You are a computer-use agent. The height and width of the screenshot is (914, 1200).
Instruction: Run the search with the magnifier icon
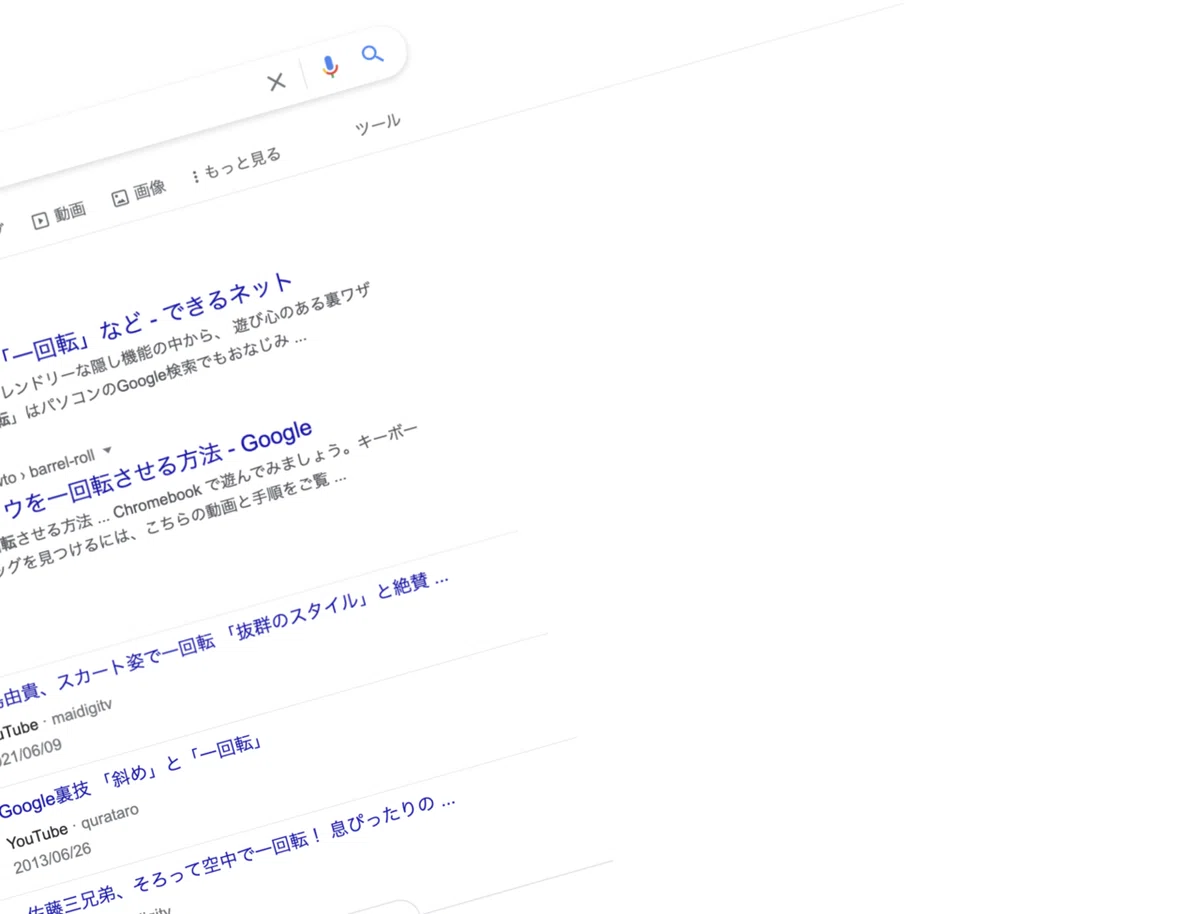[x=372, y=54]
